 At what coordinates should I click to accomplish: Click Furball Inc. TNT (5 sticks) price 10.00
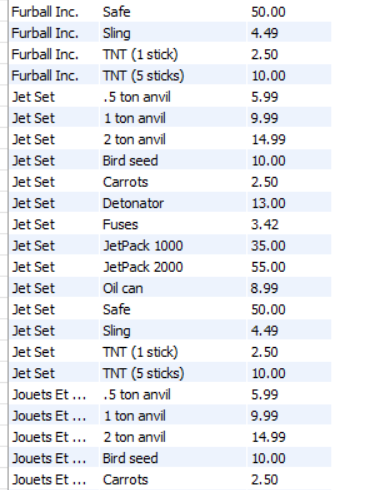[289, 76]
